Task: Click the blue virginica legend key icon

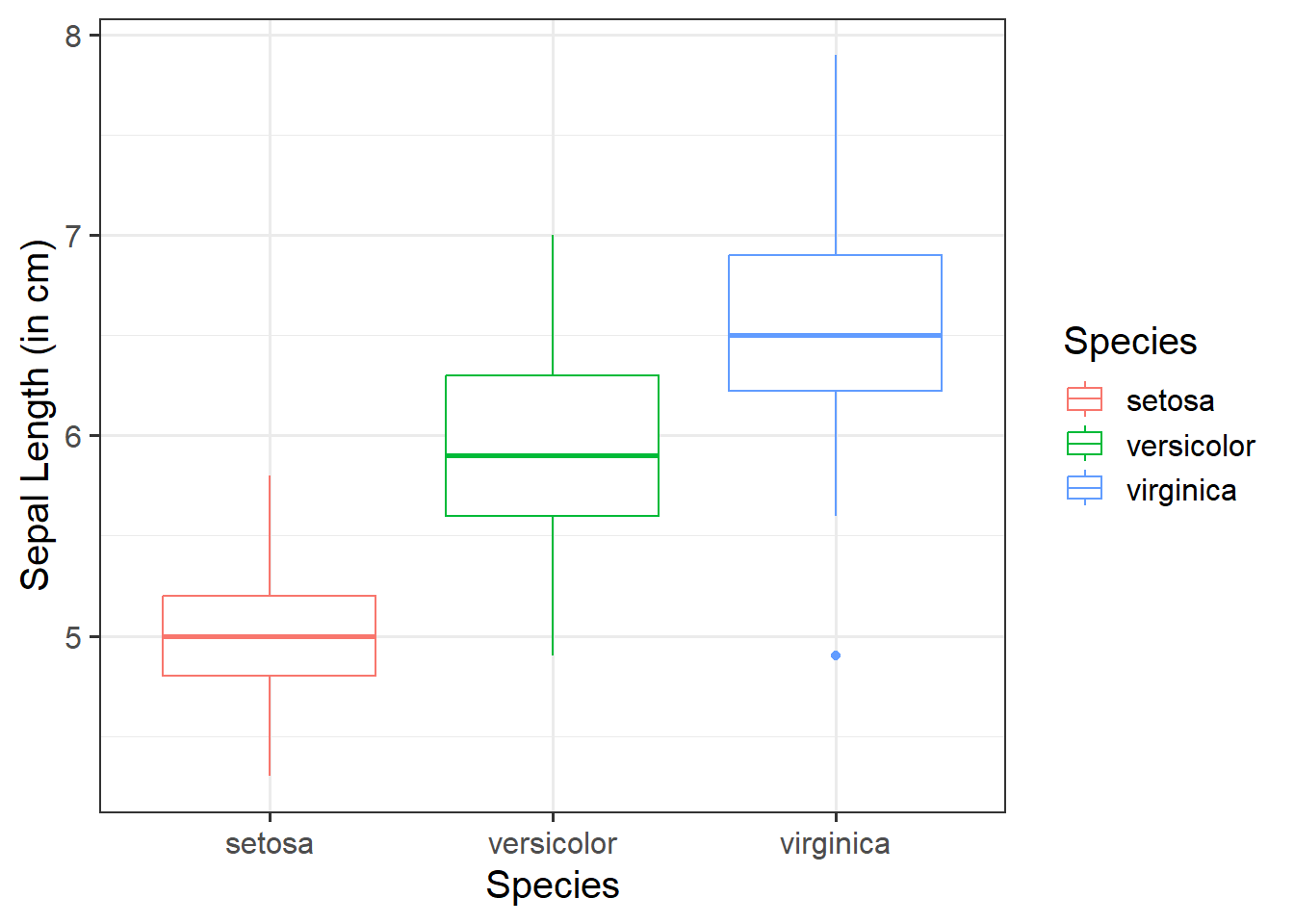Action: tap(1084, 490)
